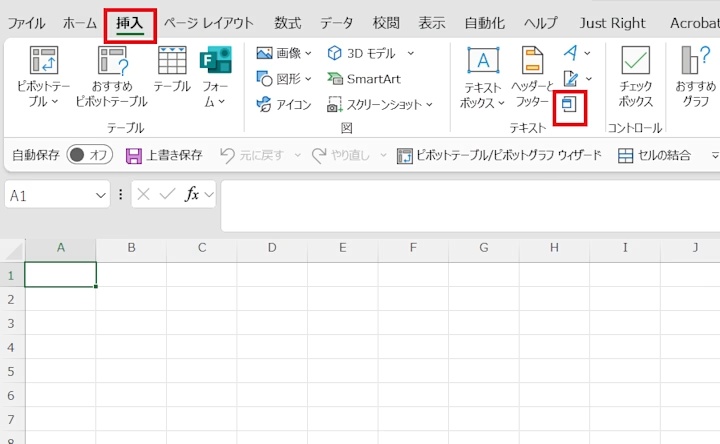Image resolution: width=720 pixels, height=444 pixels.
Task: Expand the 画像 dropdown arrow
Action: click(x=308, y=53)
